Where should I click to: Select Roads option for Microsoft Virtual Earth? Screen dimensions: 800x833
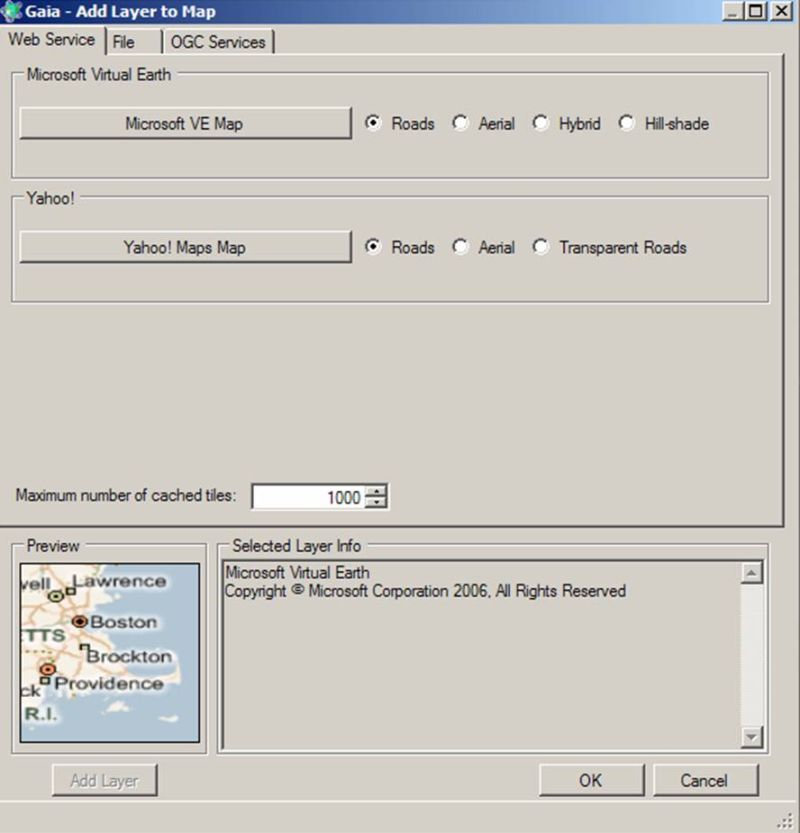[399, 124]
